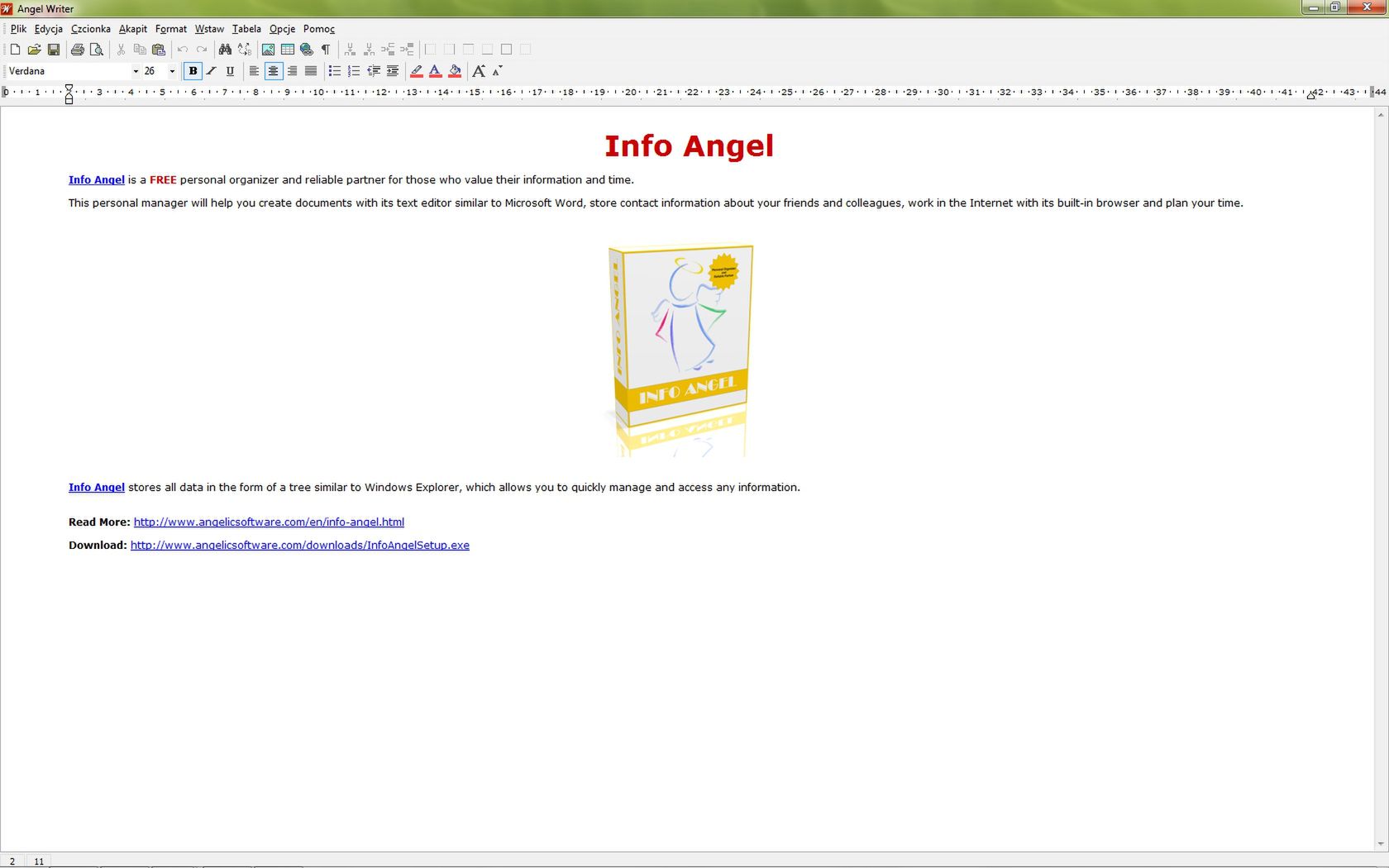Viewport: 1389px width, 868px height.
Task: Insert an image into the document
Action: click(268, 49)
